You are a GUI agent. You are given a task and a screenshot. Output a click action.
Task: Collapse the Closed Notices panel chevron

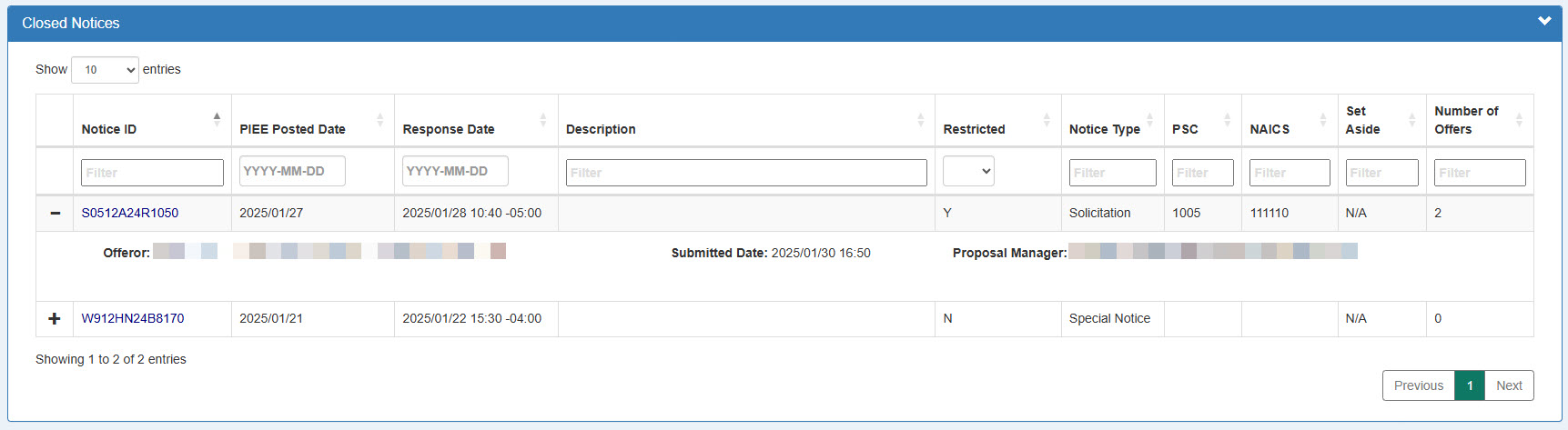click(x=1544, y=21)
